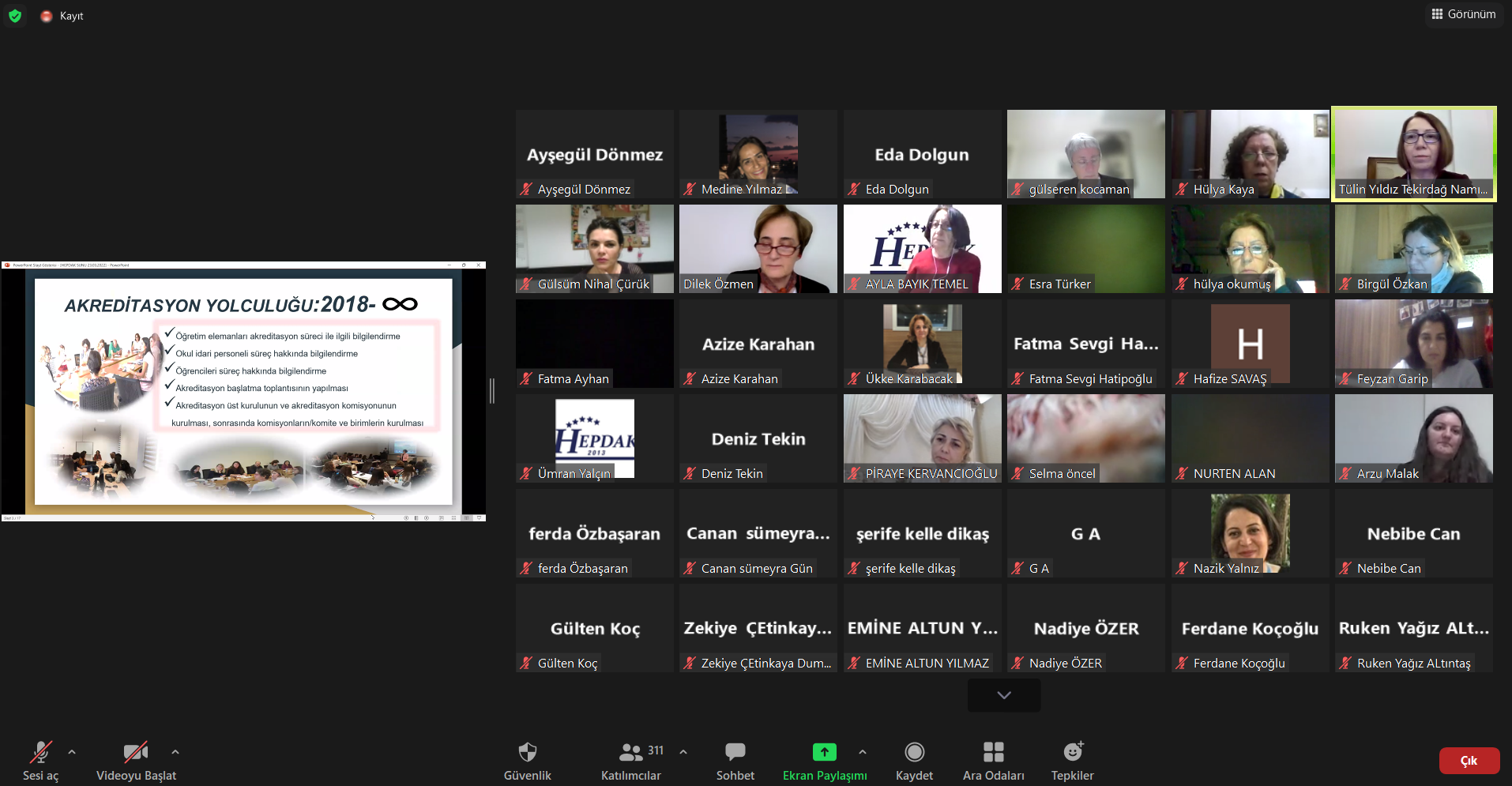The height and width of the screenshot is (786, 1512).
Task: Click the red Kayıt recording indicator
Action: pos(47,16)
